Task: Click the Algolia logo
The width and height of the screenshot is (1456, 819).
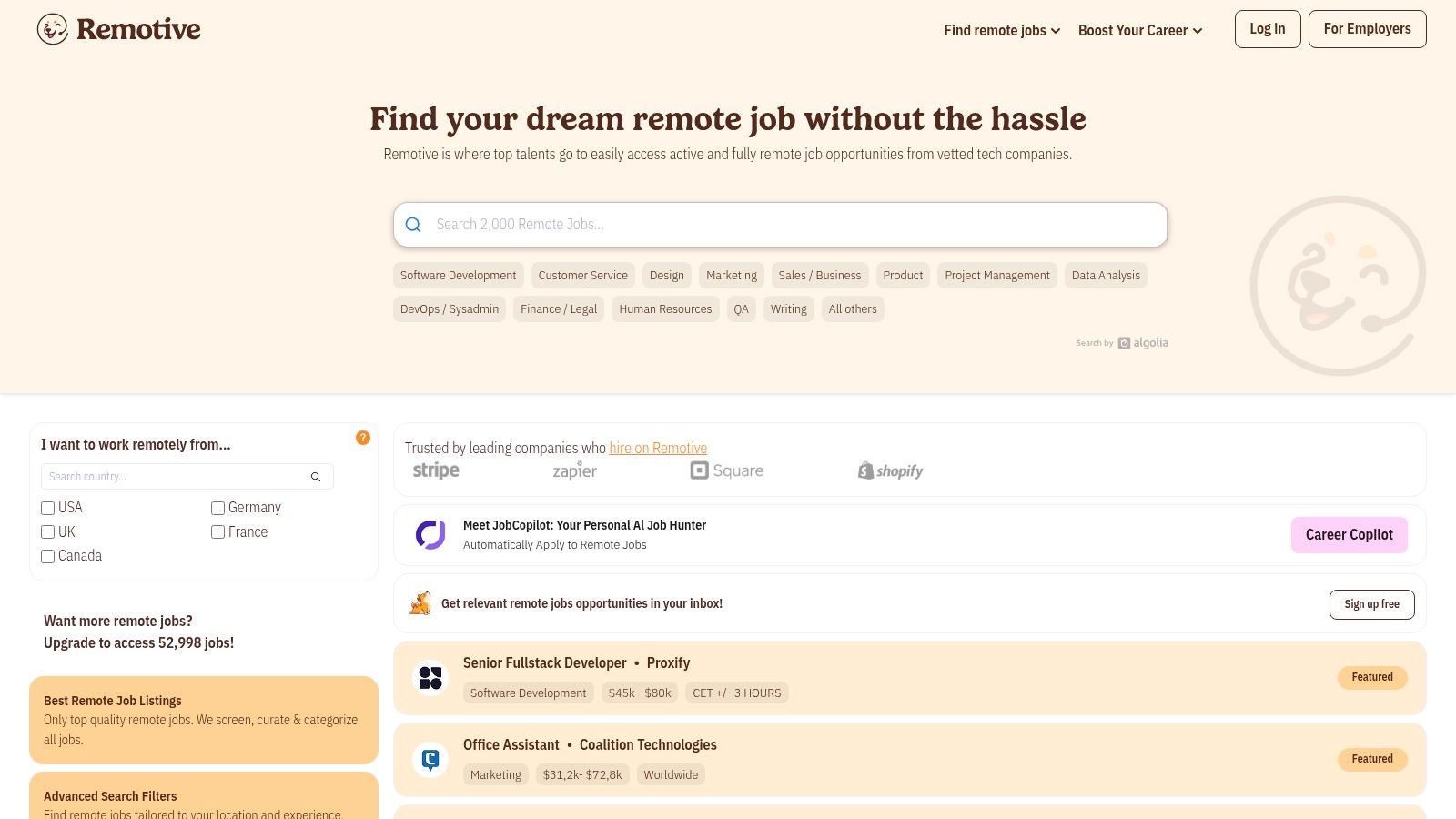Action: click(1143, 343)
